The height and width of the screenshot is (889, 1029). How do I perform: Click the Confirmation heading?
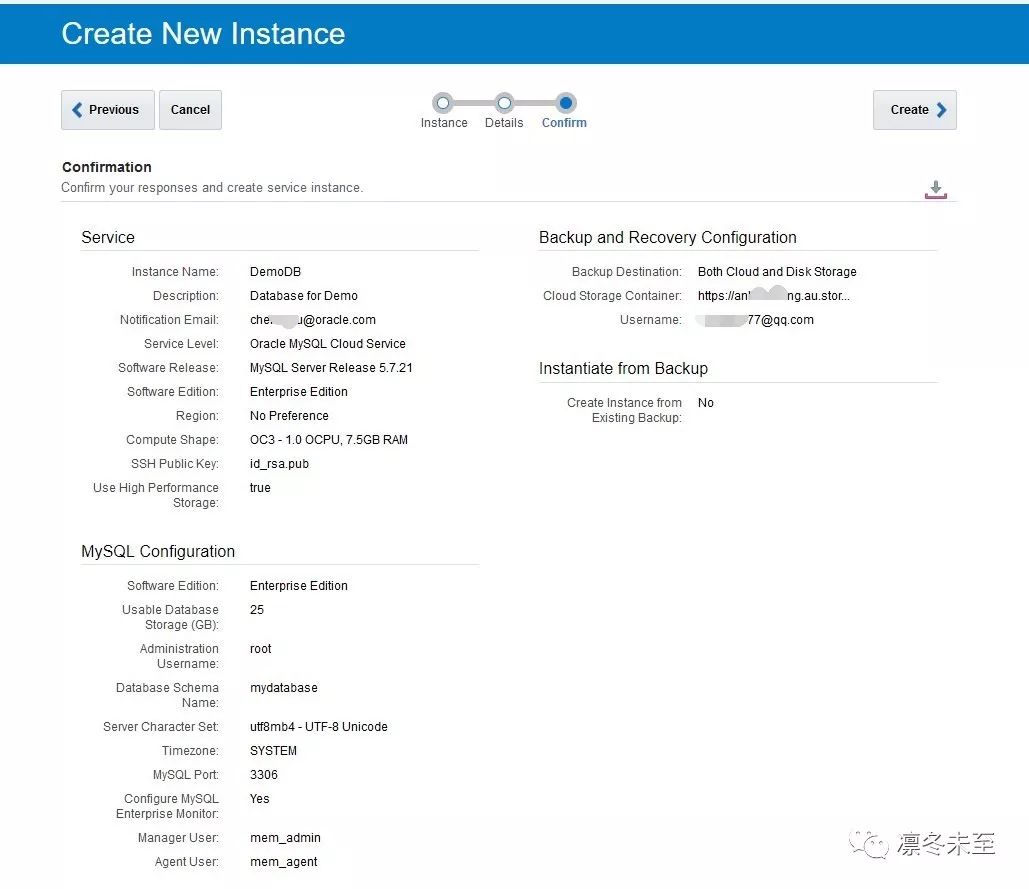(x=107, y=167)
